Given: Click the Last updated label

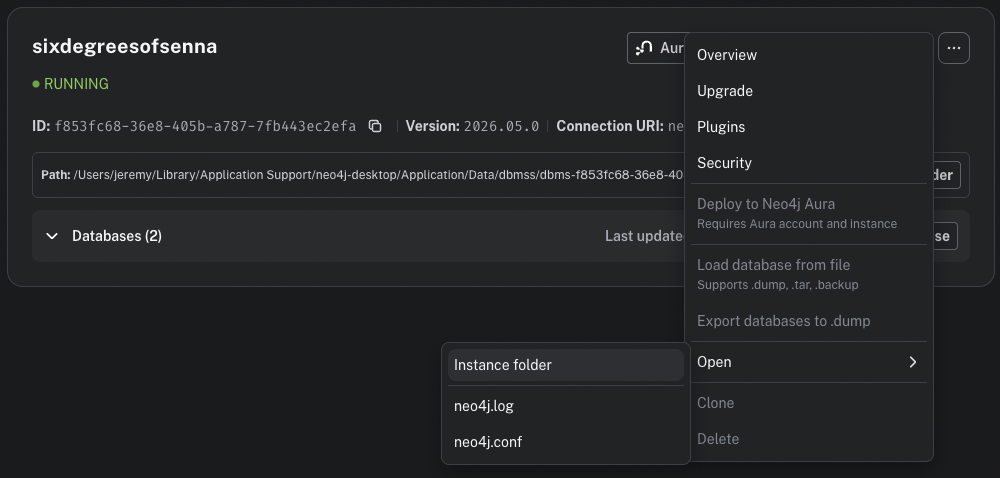Looking at the screenshot, I should pos(644,236).
